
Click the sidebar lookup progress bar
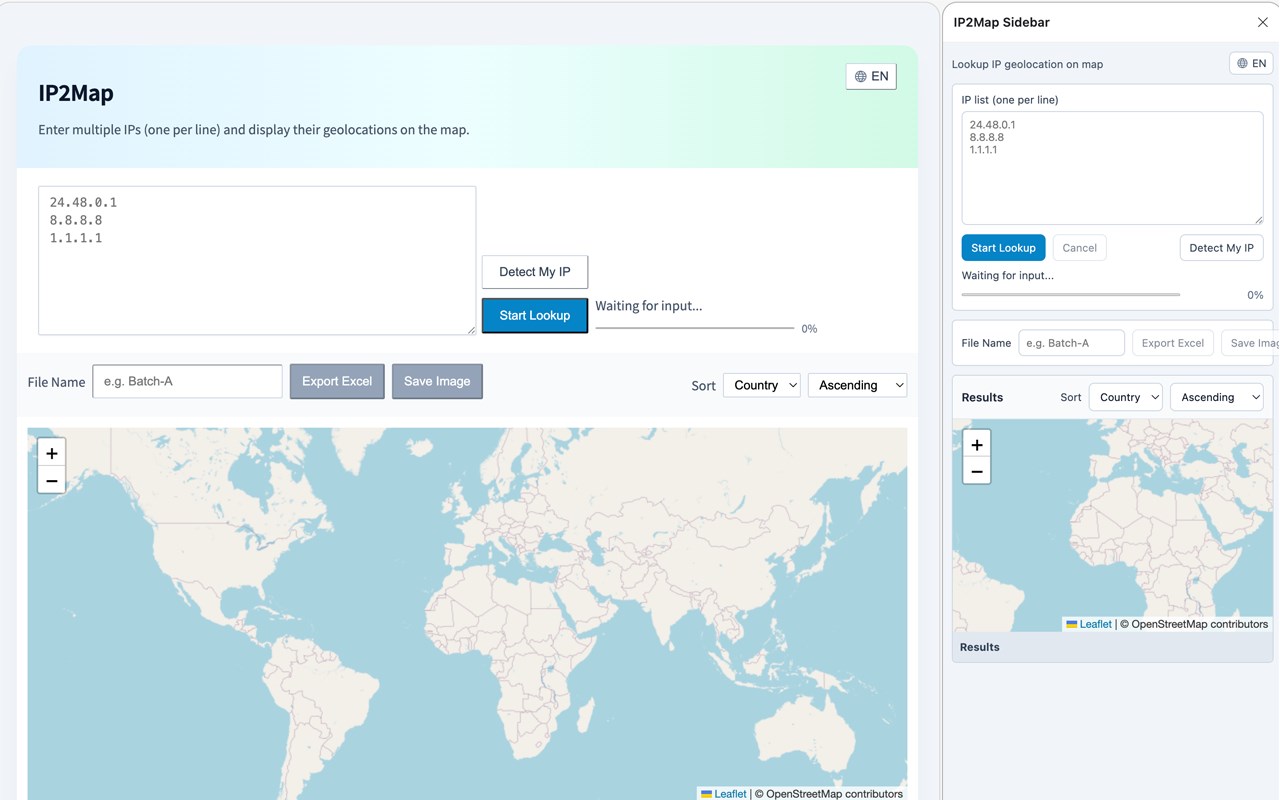pyautogui.click(x=1070, y=295)
